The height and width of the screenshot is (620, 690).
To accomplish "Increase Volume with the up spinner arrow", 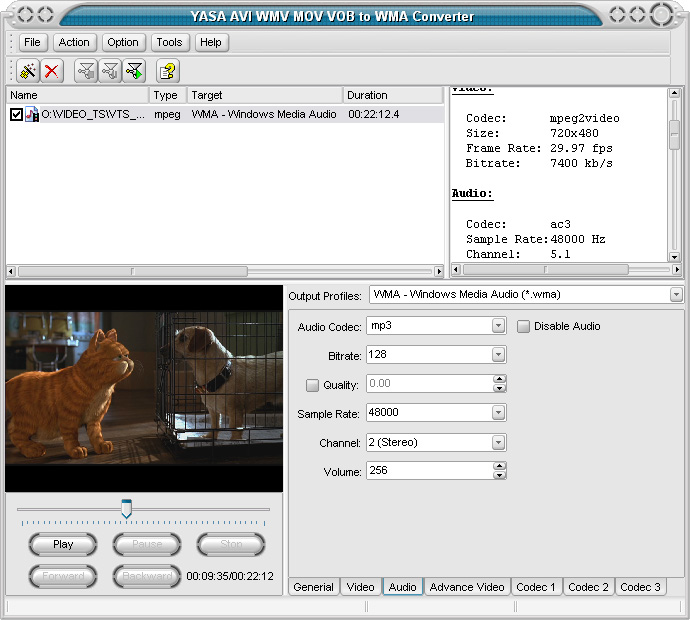I will click(x=499, y=466).
